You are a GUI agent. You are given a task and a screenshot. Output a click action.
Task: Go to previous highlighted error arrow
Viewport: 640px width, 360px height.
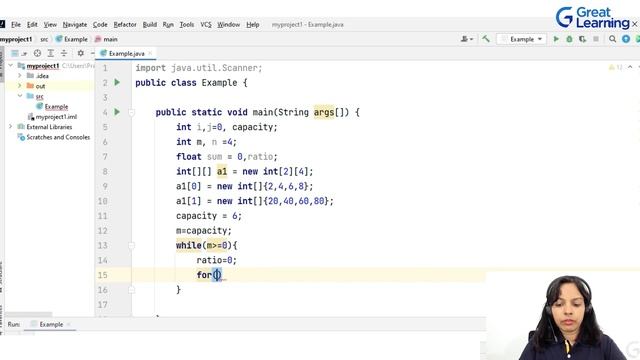(630, 67)
